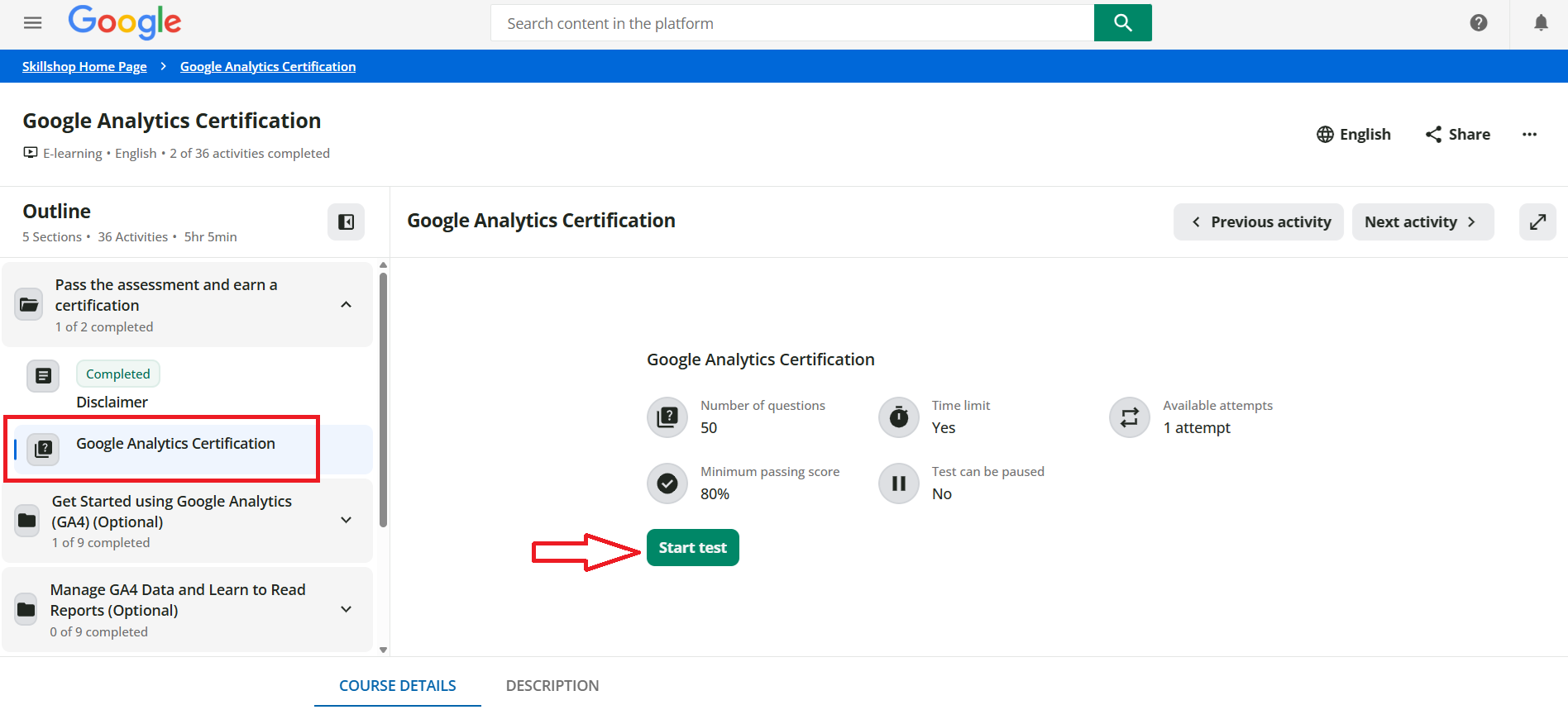
Task: Open the English language selector
Action: click(1354, 135)
